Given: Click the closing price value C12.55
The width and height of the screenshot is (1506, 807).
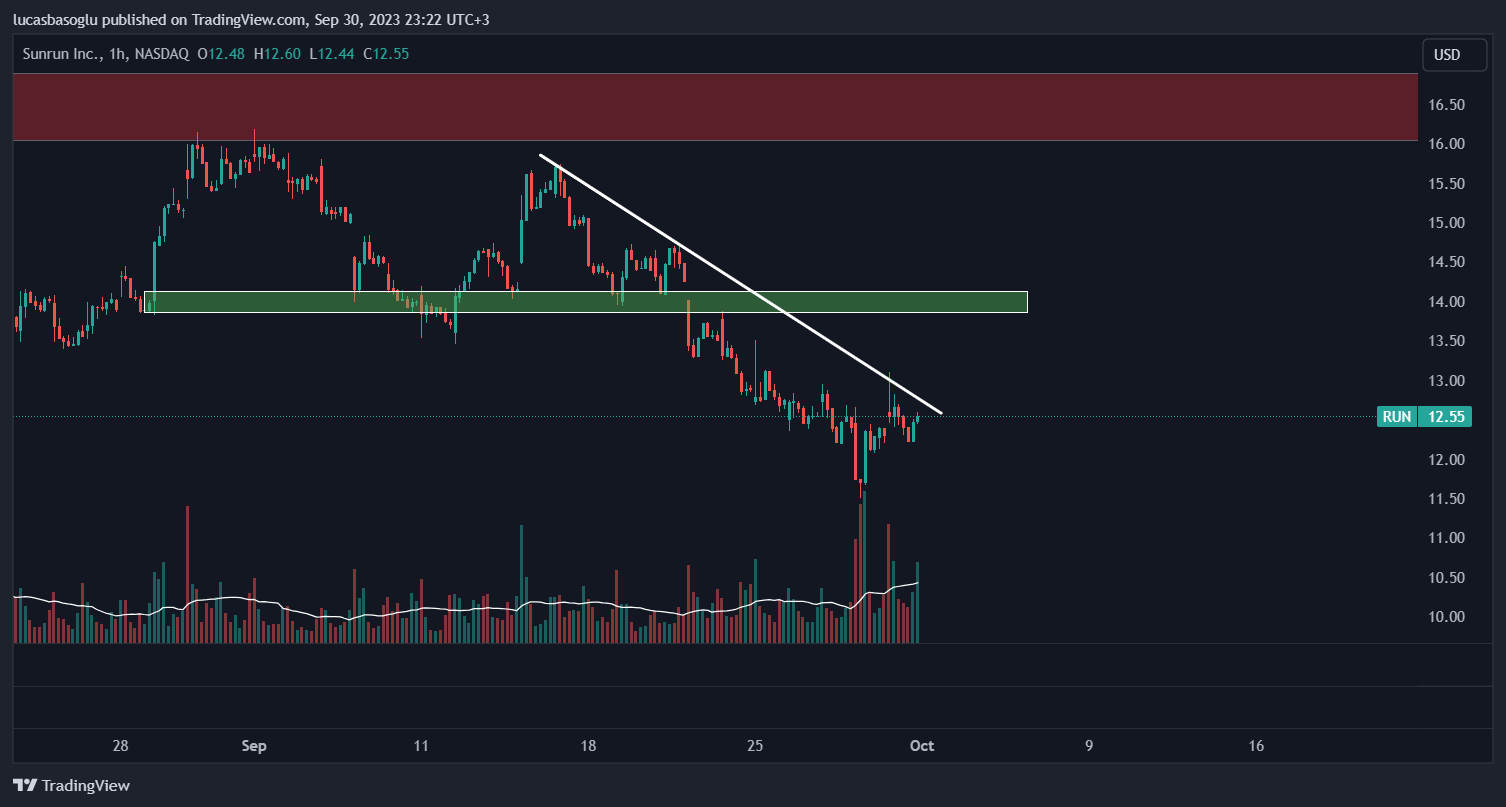Looking at the screenshot, I should (x=387, y=54).
